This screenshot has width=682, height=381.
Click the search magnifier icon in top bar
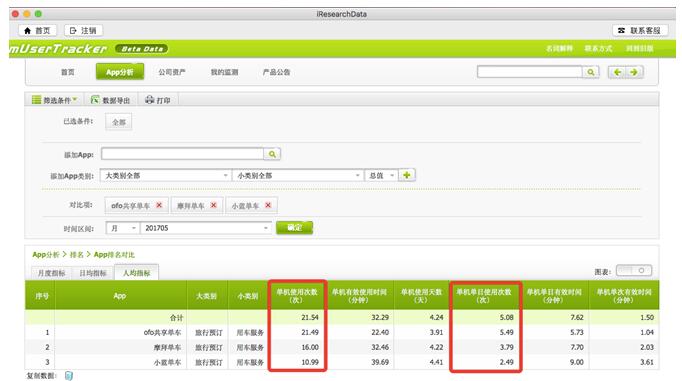pos(590,72)
